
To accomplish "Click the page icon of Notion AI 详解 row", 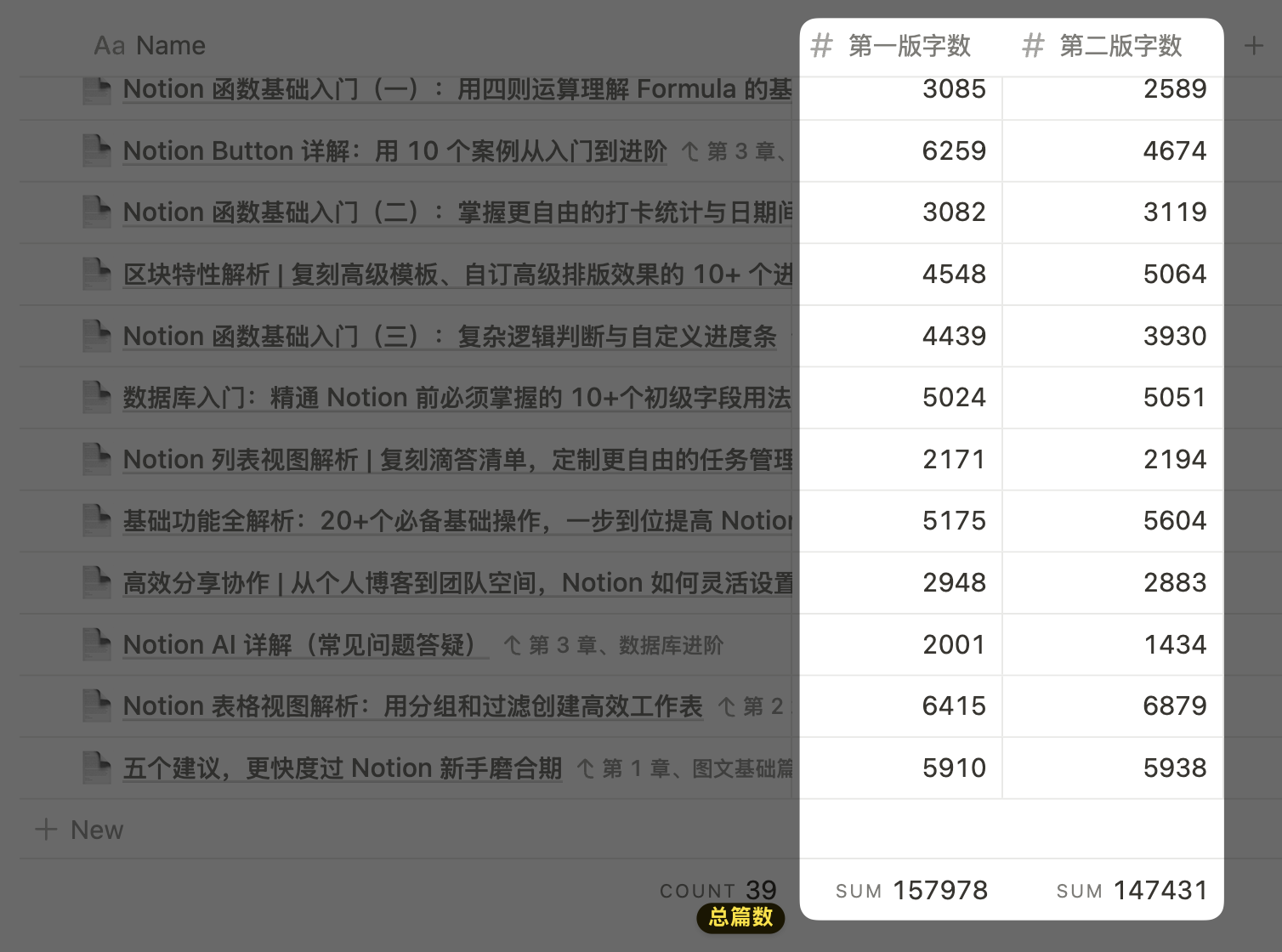I will [97, 645].
